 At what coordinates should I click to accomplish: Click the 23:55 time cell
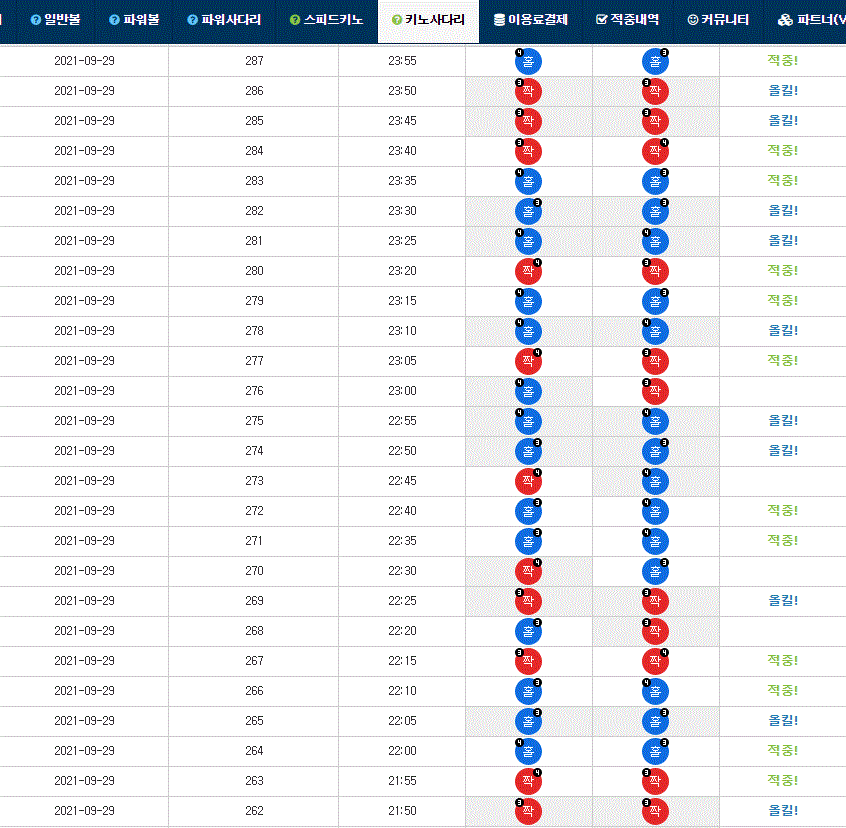pos(402,61)
